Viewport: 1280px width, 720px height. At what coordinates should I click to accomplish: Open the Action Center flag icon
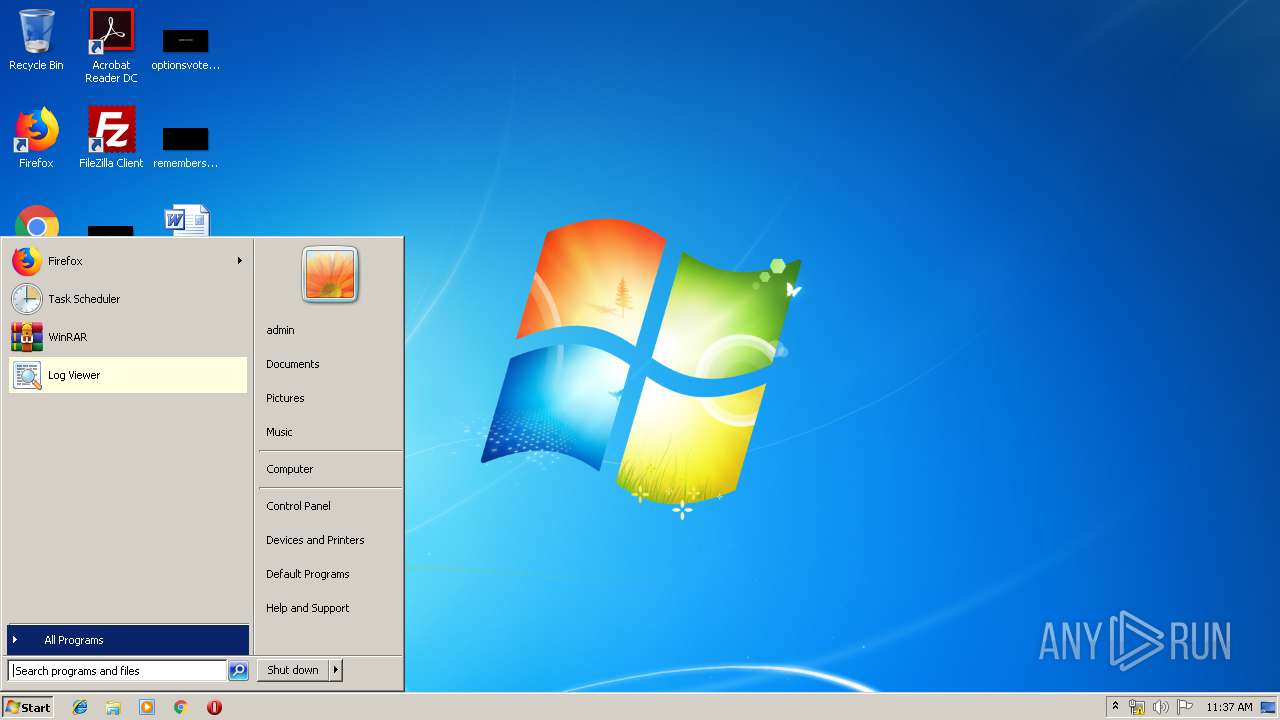click(1185, 707)
